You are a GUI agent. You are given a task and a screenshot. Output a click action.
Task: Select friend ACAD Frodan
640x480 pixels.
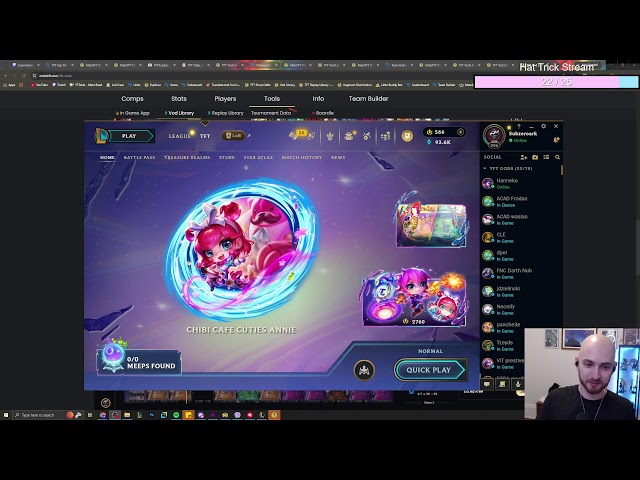(520, 201)
